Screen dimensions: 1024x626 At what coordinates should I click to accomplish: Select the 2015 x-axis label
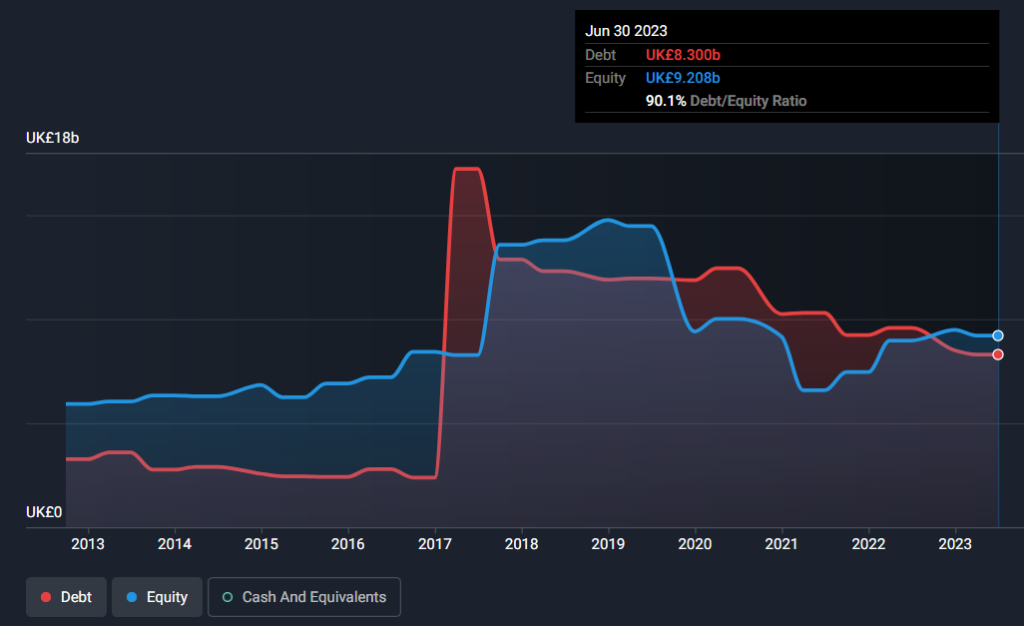tap(261, 544)
